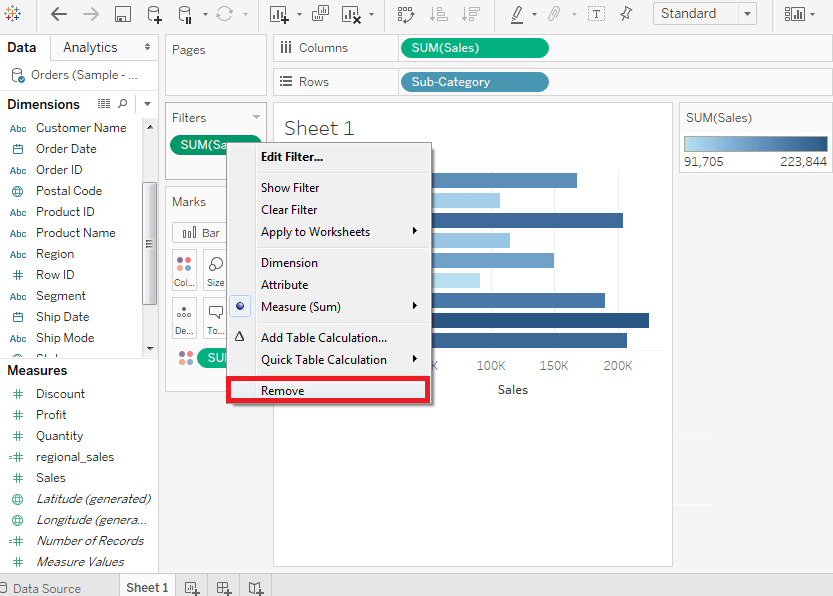Click the view data grid icon in Dimensions
833x596 pixels.
pos(104,104)
